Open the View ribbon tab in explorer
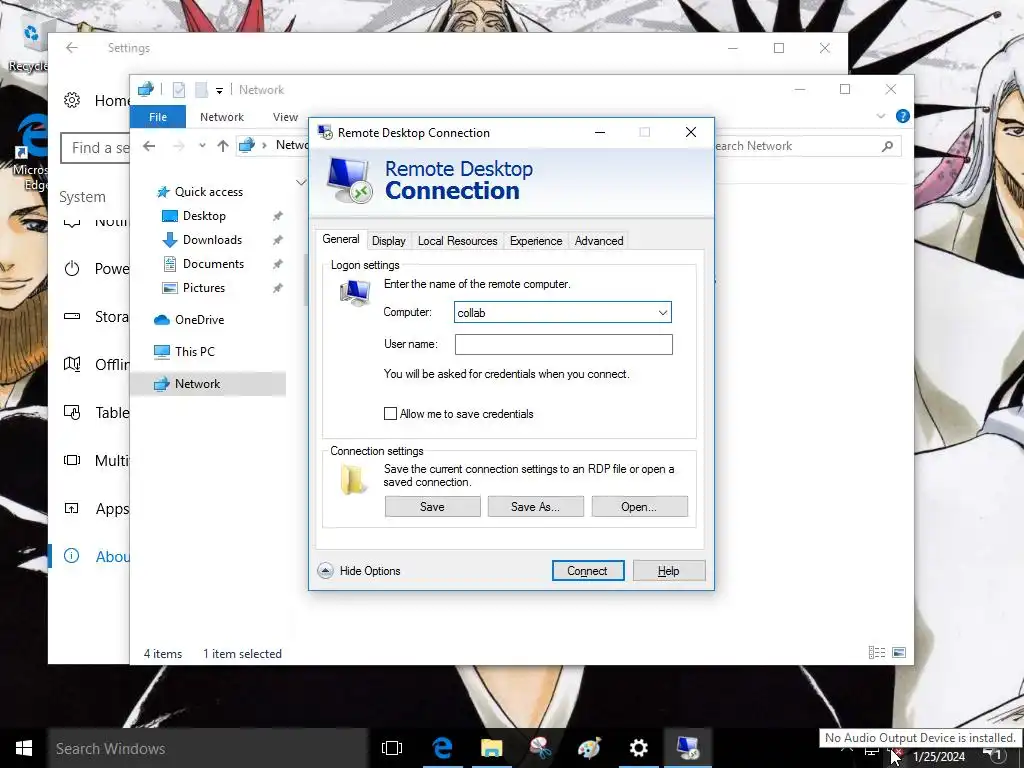Viewport: 1024px width, 768px height. click(x=285, y=117)
